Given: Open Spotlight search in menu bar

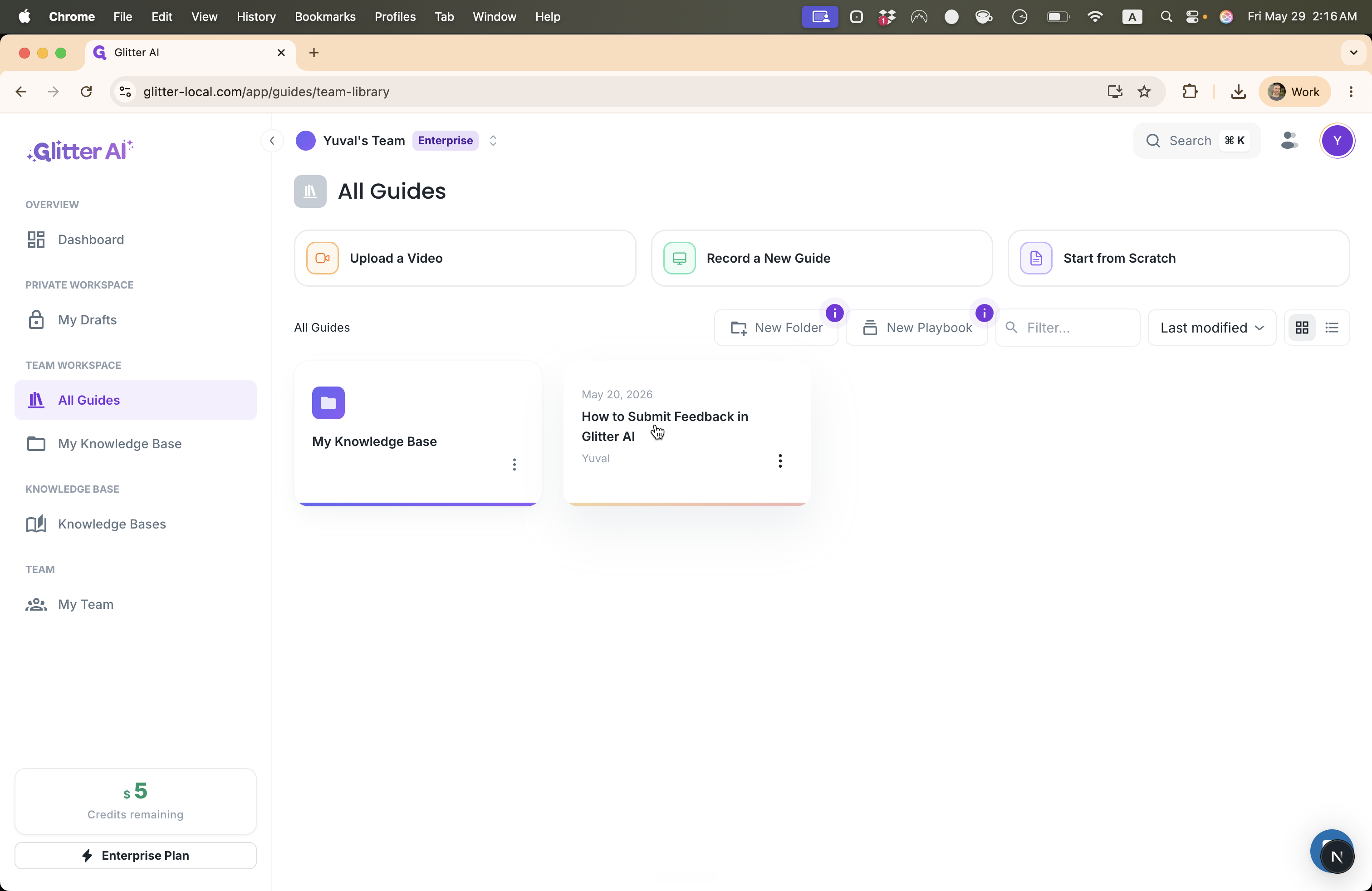Looking at the screenshot, I should (1166, 17).
